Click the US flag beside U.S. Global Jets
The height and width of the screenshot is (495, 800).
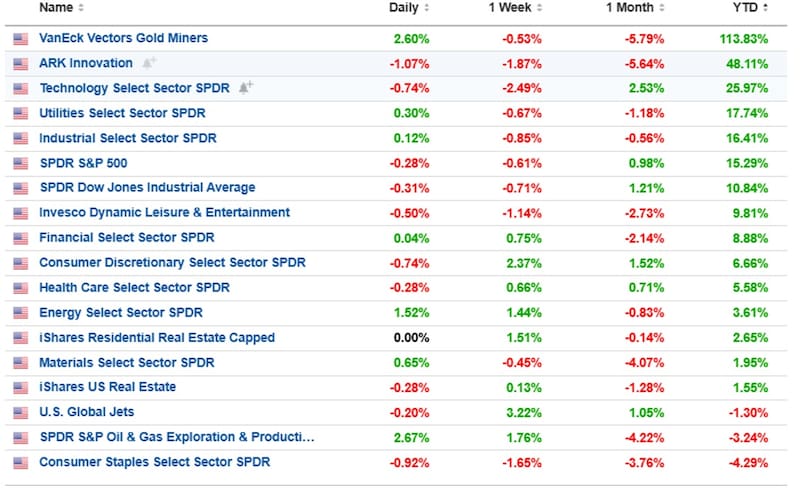[21, 413]
